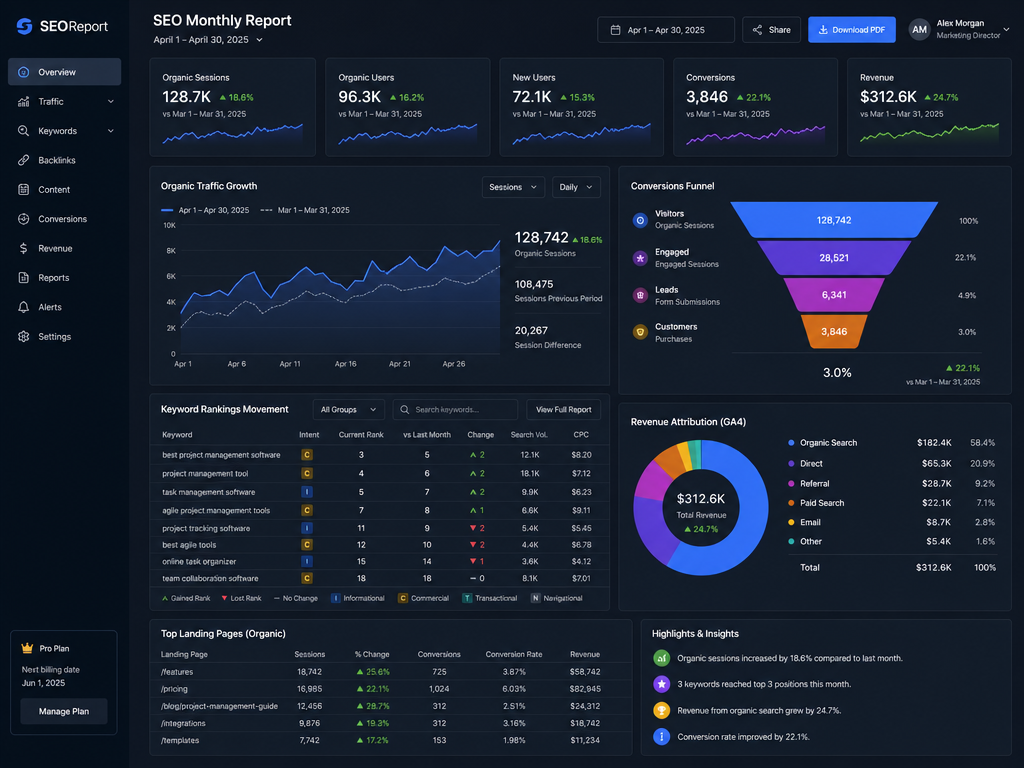Click keyword 'best project management software'
The width and height of the screenshot is (1024, 768).
(221, 455)
